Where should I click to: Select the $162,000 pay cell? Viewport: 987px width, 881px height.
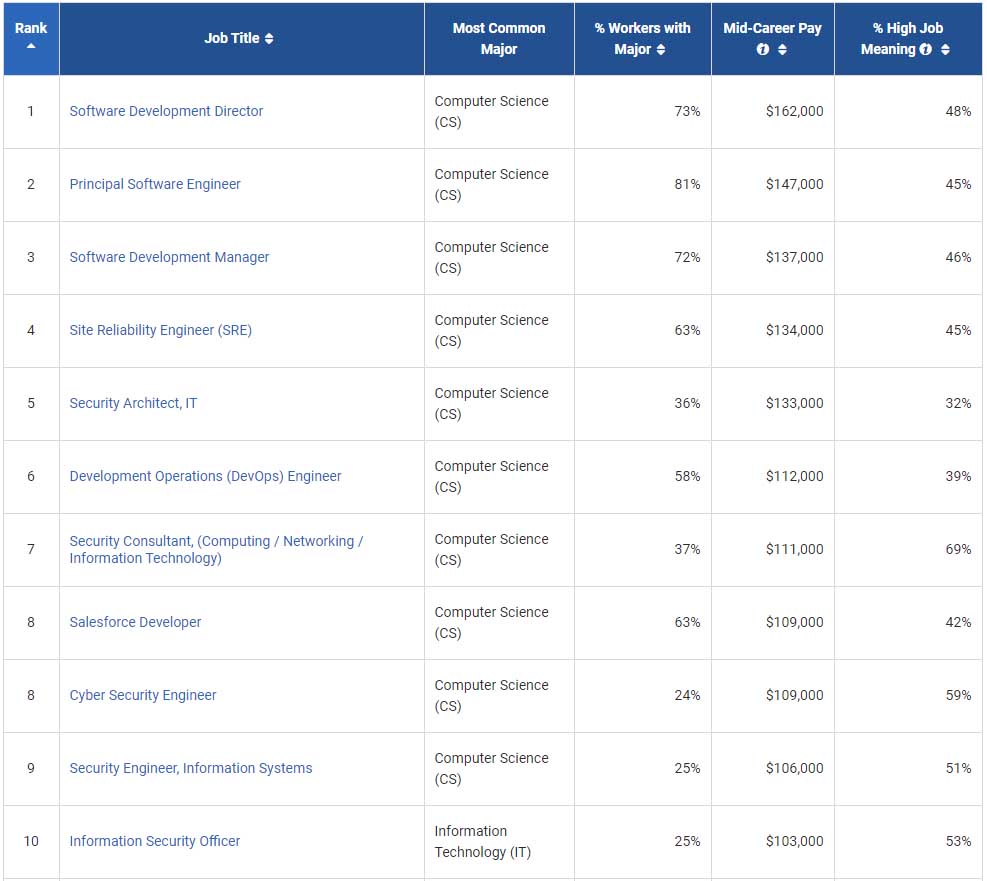point(773,111)
